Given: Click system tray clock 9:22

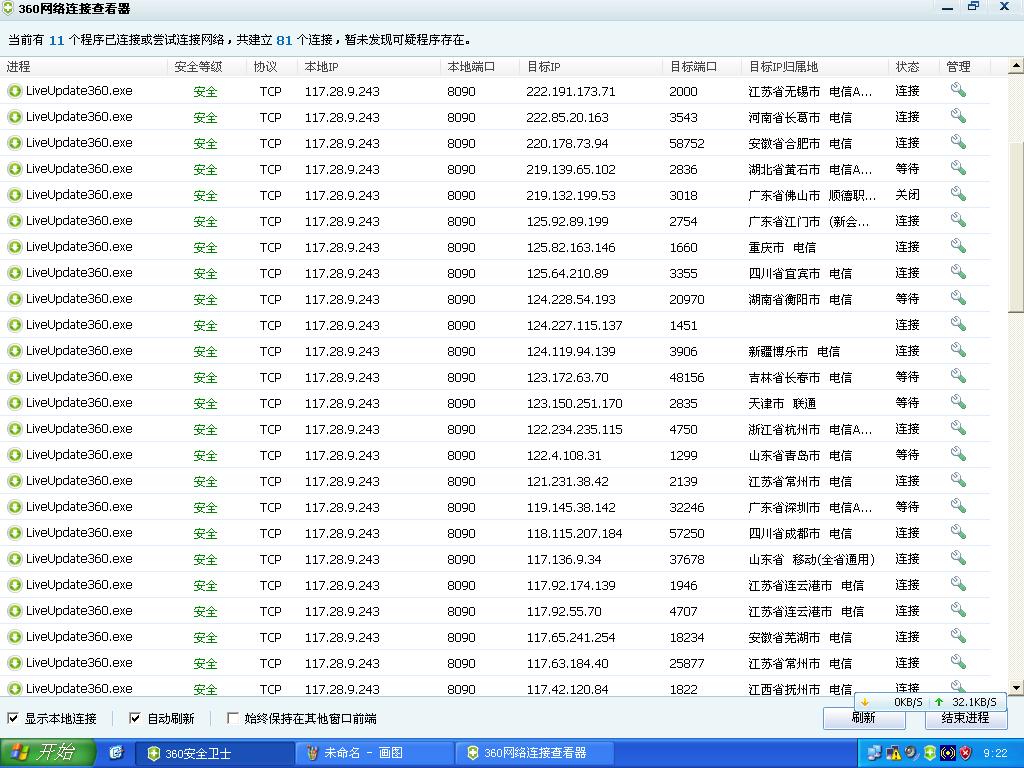Looking at the screenshot, I should coord(995,753).
